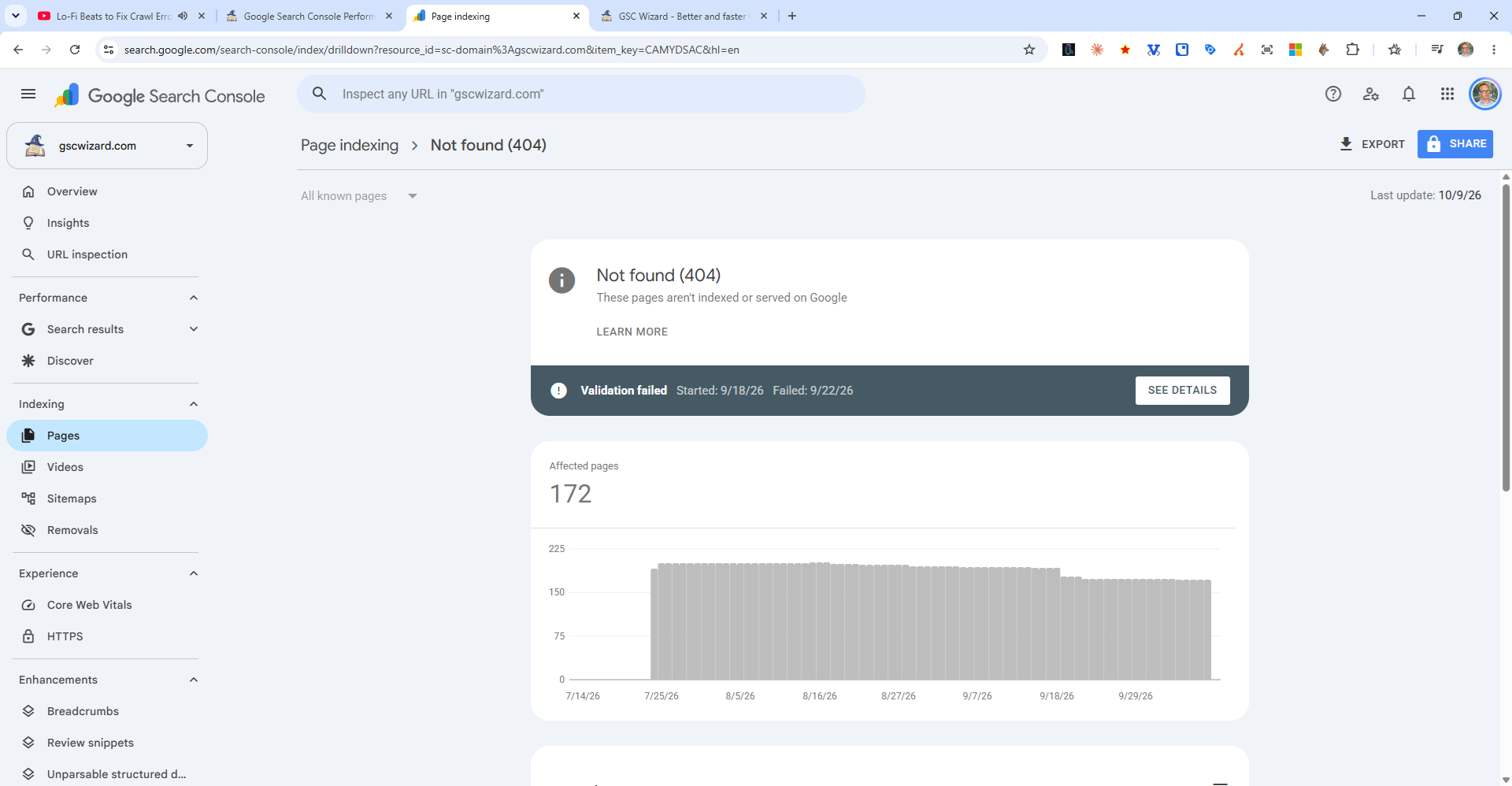Collapse the Performance section
This screenshot has width=1512, height=786.
point(194,298)
